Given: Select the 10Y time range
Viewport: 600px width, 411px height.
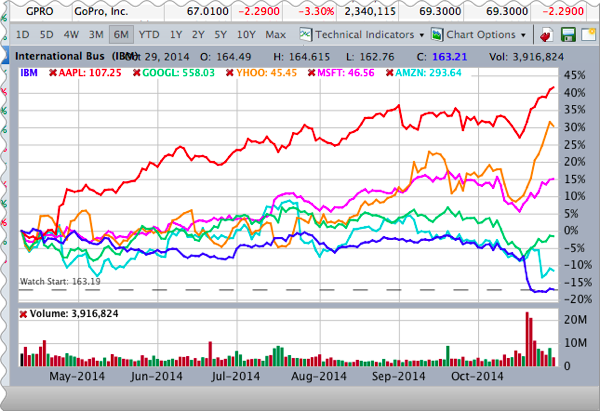Looking at the screenshot, I should (x=246, y=35).
